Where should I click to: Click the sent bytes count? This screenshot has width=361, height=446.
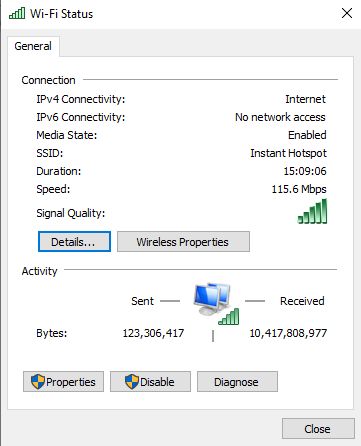coord(153,333)
